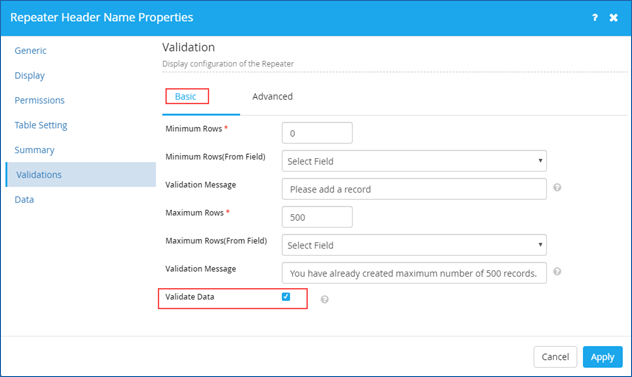This screenshot has width=632, height=377.
Task: Click the Cancel button
Action: click(x=555, y=357)
